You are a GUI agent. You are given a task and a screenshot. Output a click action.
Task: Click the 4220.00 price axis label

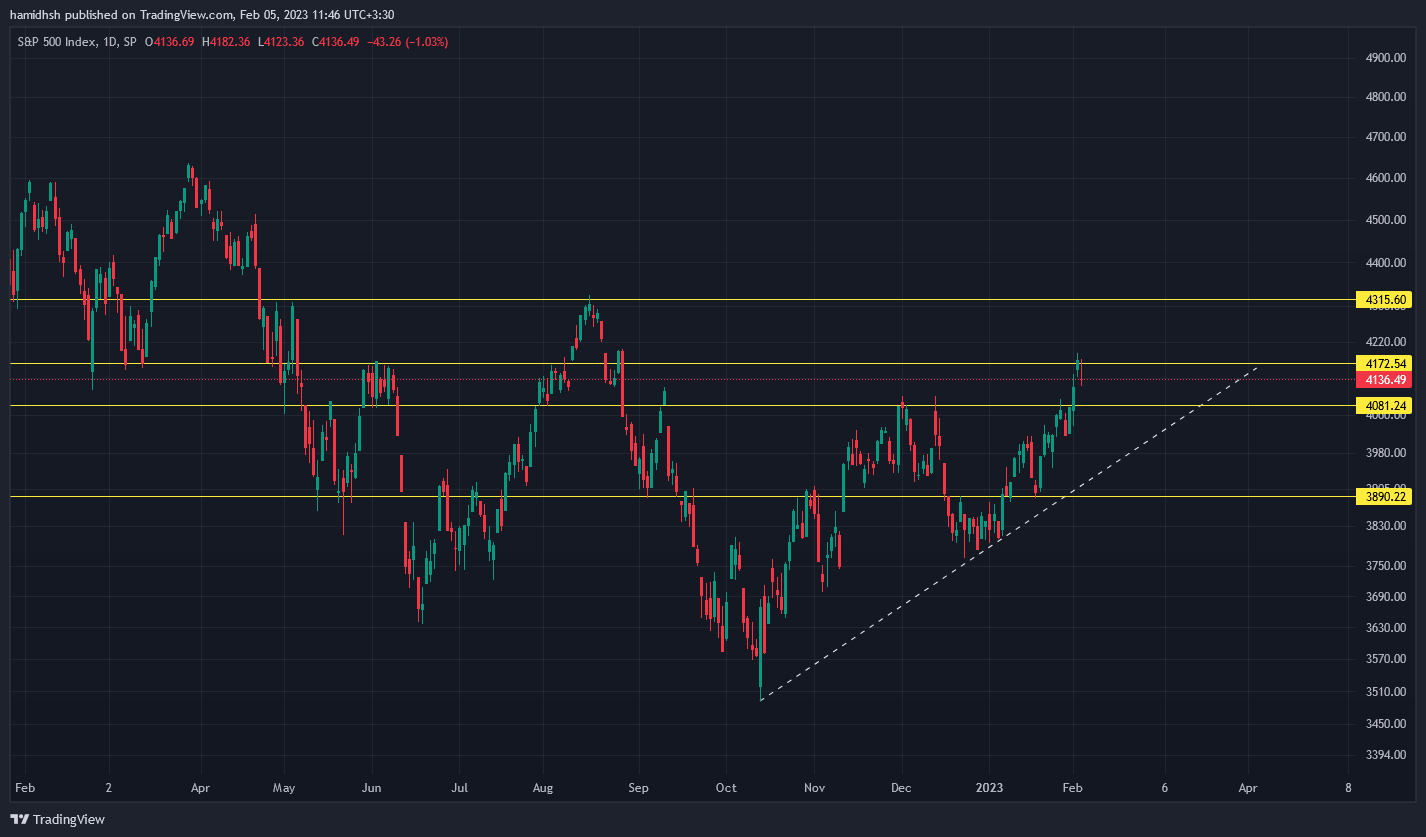pos(1386,341)
